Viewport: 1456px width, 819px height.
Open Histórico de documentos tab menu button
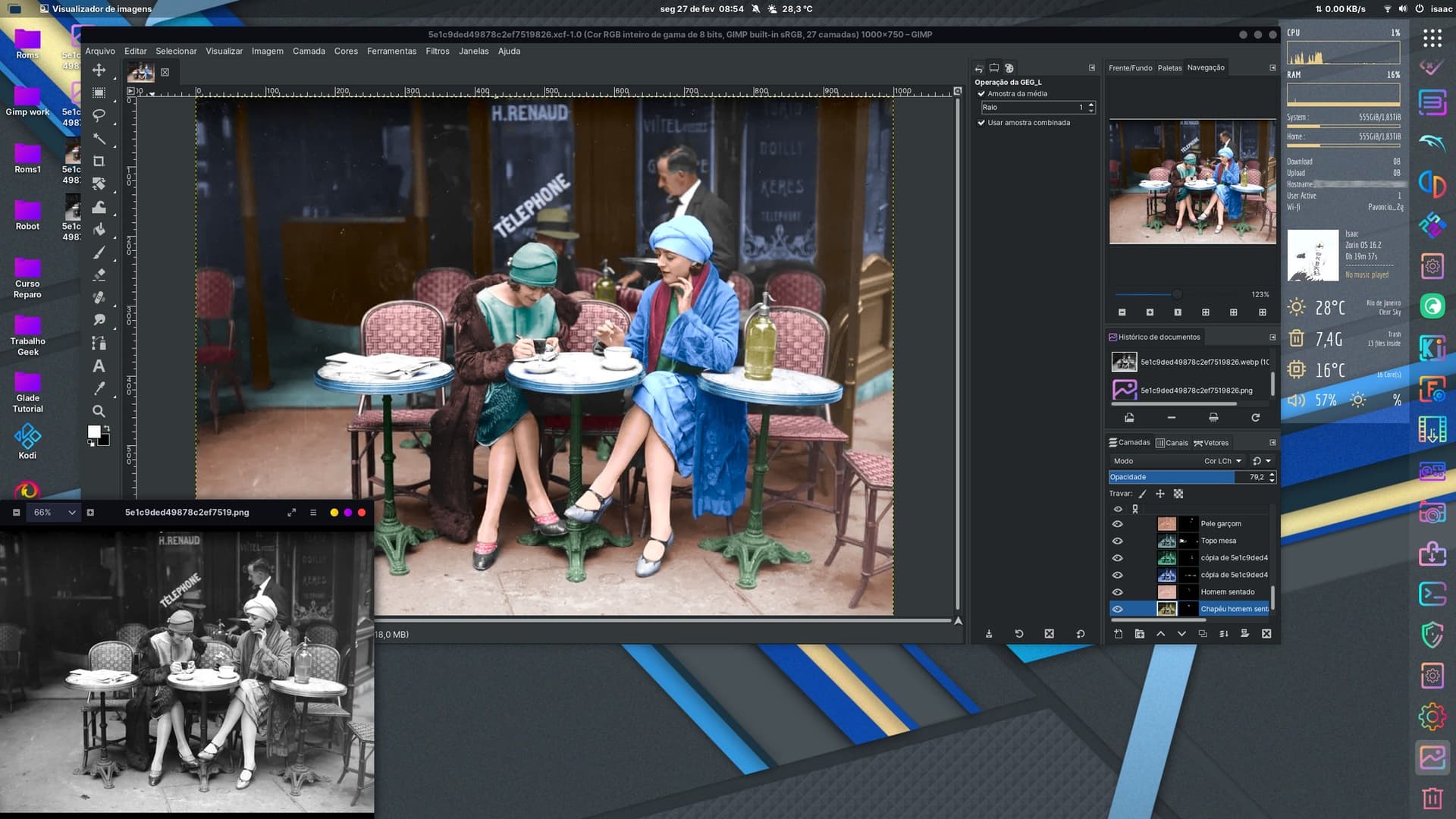tap(1272, 337)
